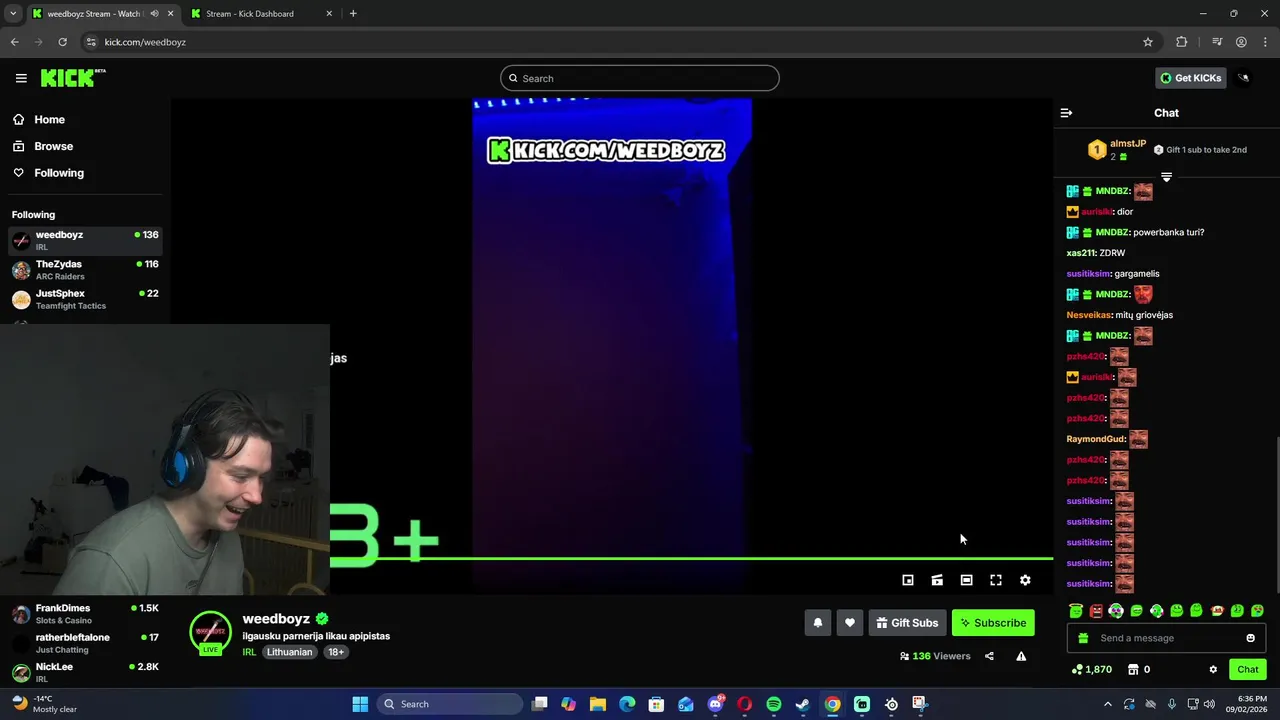The width and height of the screenshot is (1280, 720).
Task: Open Chrome extensions puzzle icon
Action: 1182,42
